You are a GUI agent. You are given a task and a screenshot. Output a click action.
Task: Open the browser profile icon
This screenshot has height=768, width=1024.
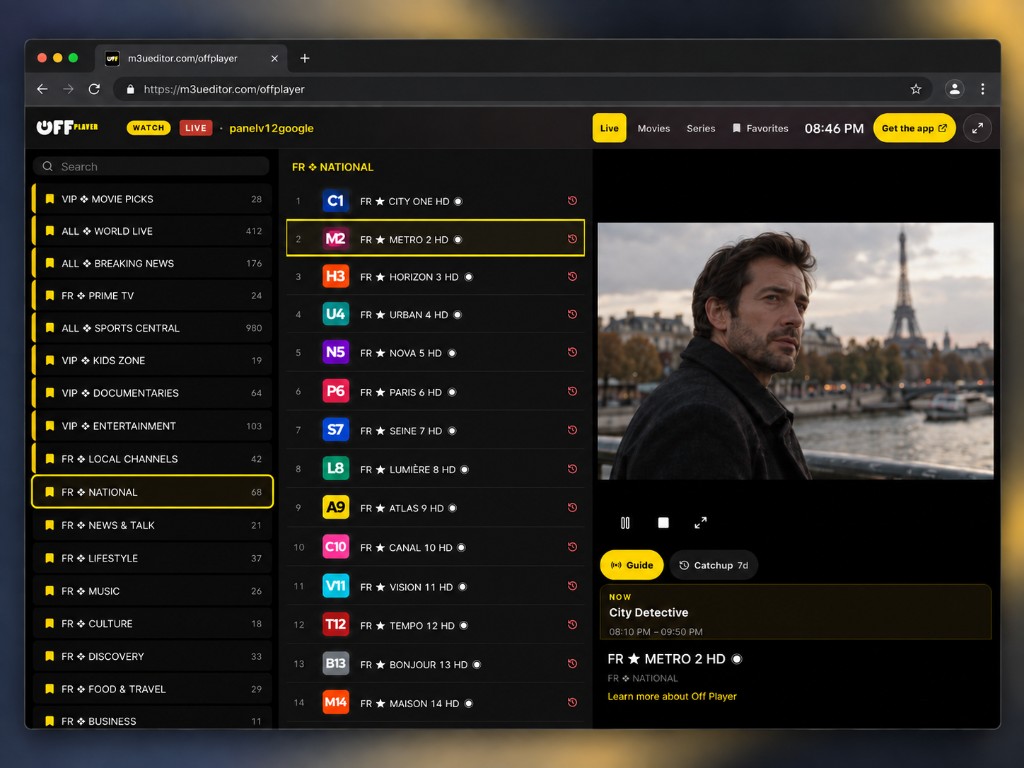pyautogui.click(x=954, y=89)
